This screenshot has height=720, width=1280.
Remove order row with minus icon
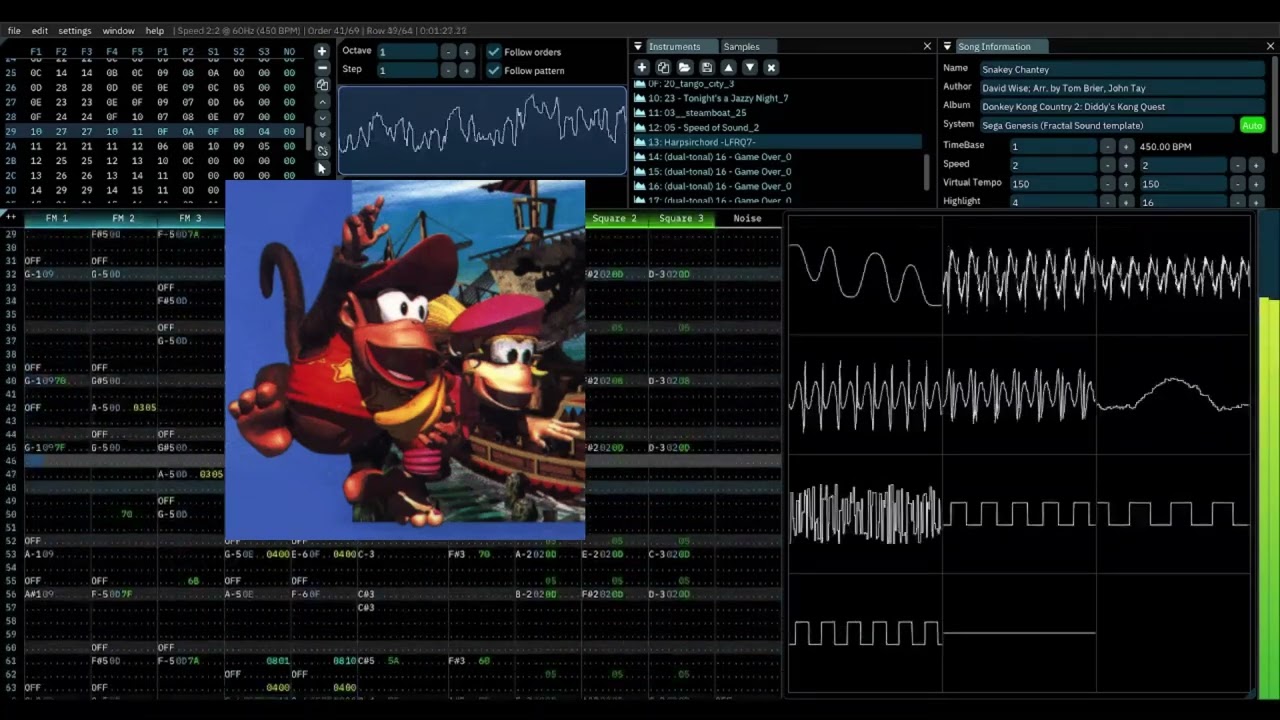click(x=322, y=68)
